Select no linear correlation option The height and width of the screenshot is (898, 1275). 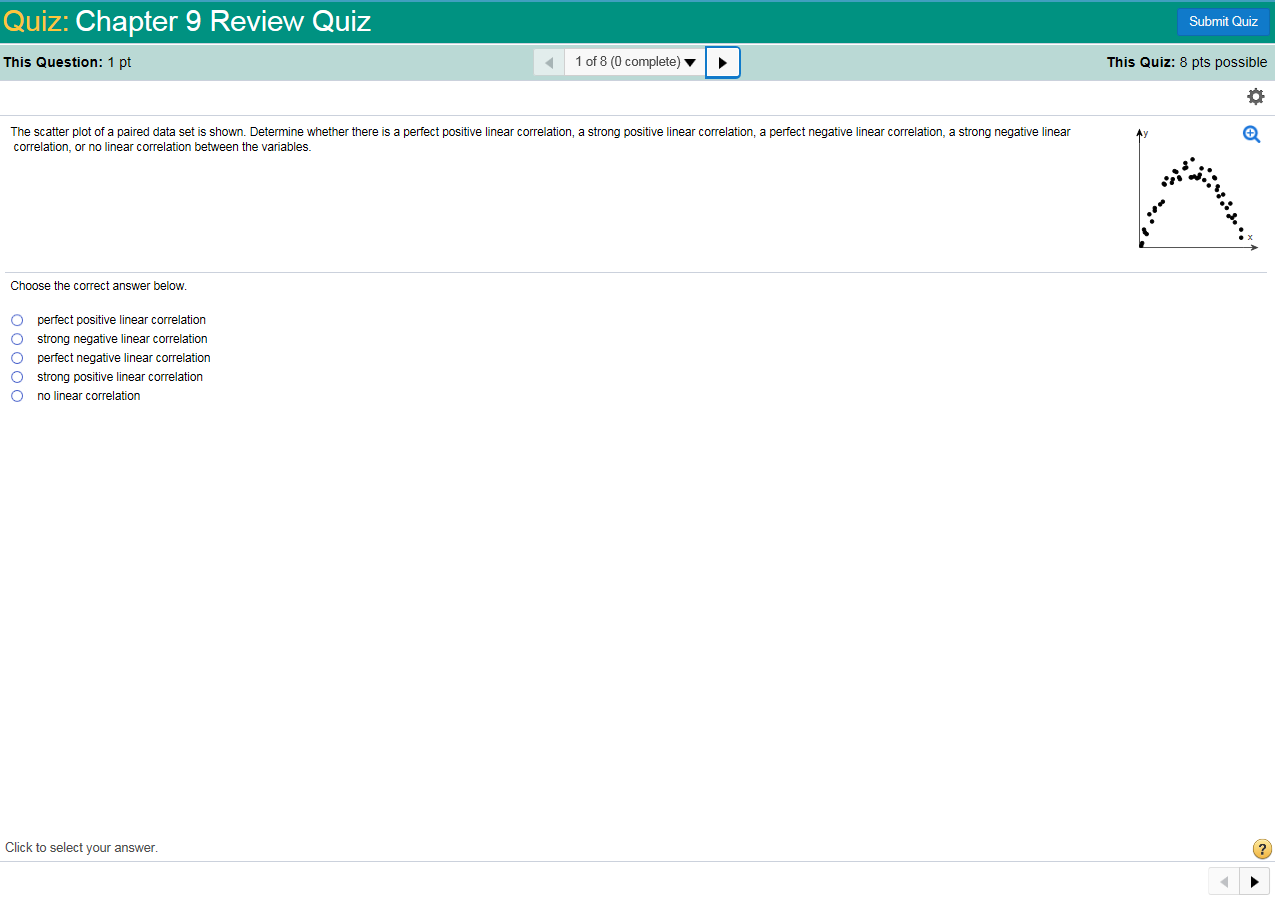(17, 396)
